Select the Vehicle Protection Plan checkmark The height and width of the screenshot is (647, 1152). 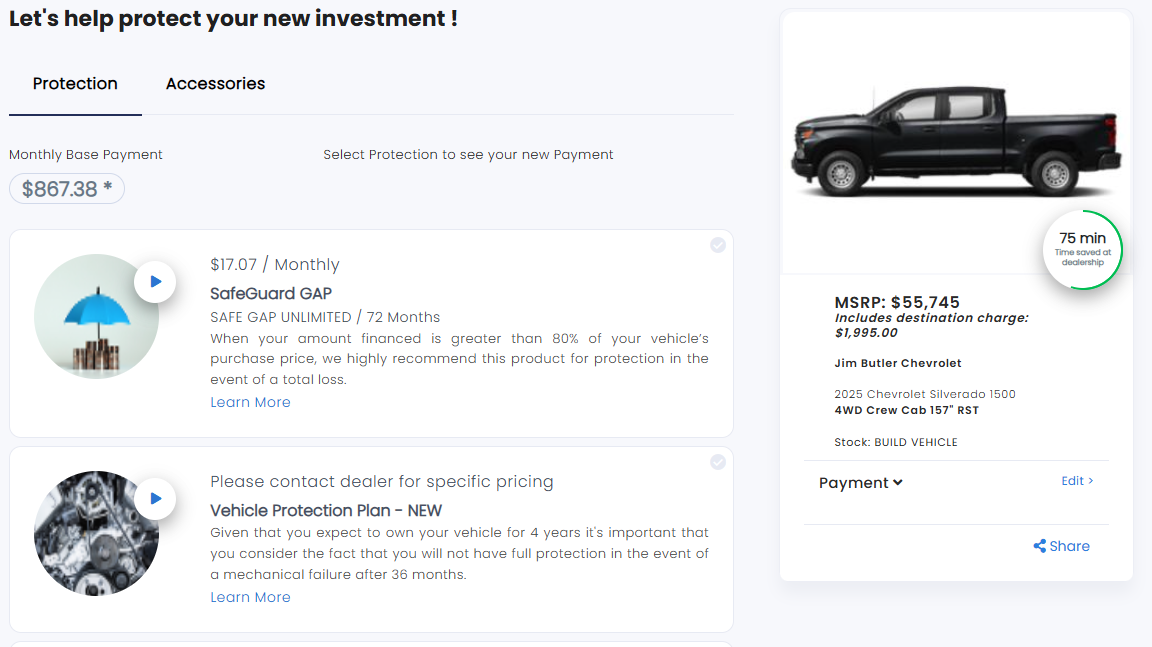click(718, 462)
